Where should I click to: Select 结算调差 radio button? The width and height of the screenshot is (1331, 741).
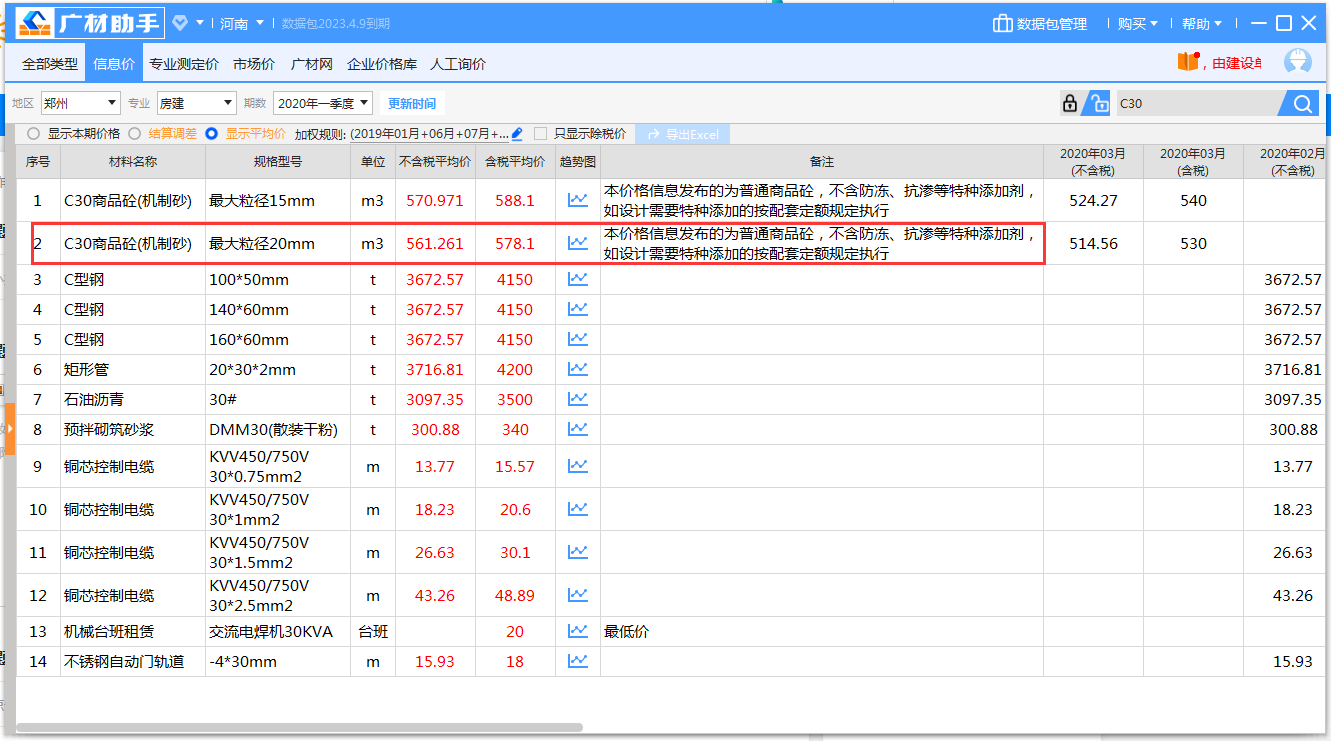point(135,133)
